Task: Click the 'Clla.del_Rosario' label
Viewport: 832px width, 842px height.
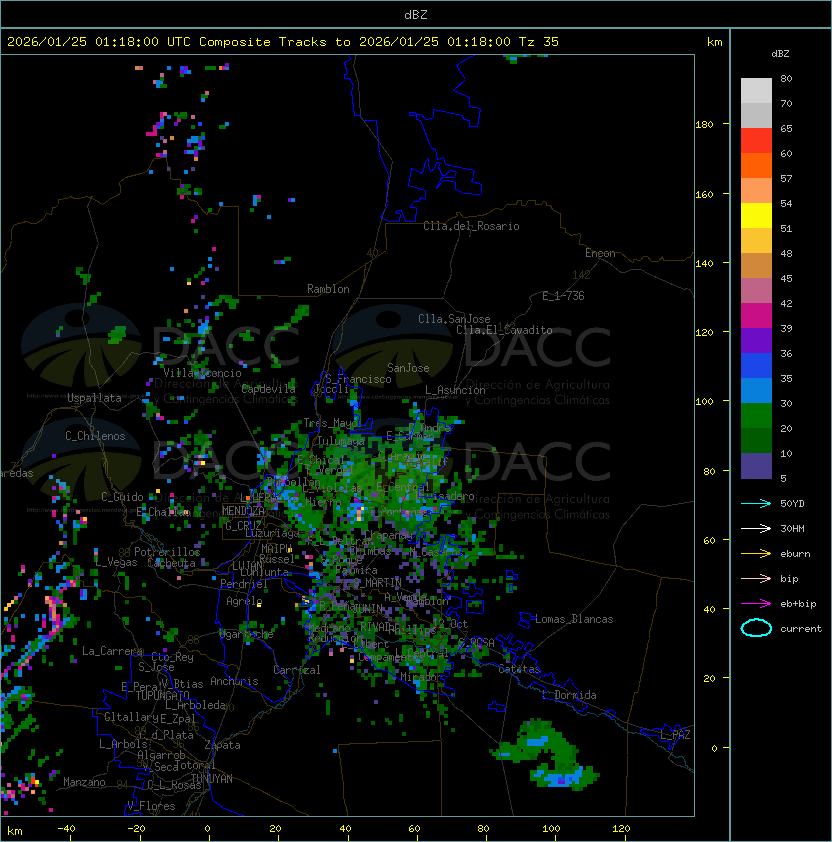Action: 471,226
